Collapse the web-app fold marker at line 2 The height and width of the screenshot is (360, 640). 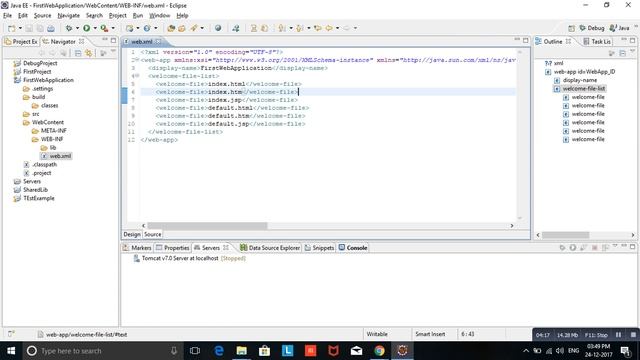coord(137,60)
